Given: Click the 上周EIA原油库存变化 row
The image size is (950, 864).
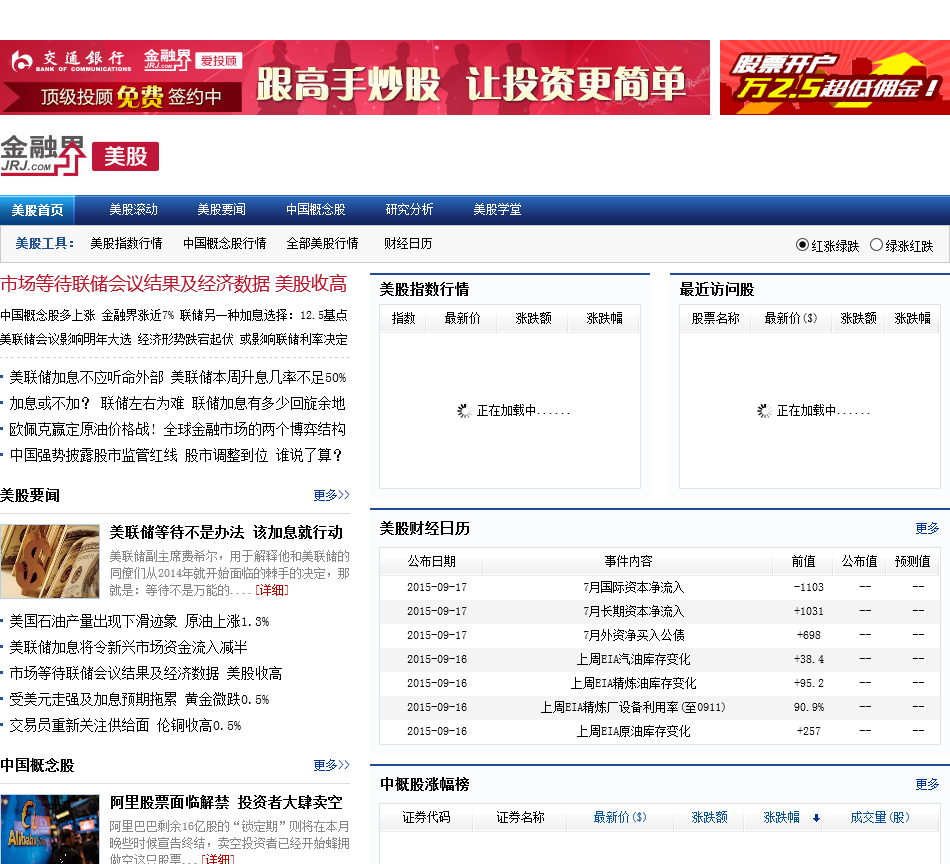Looking at the screenshot, I should coord(659,731).
